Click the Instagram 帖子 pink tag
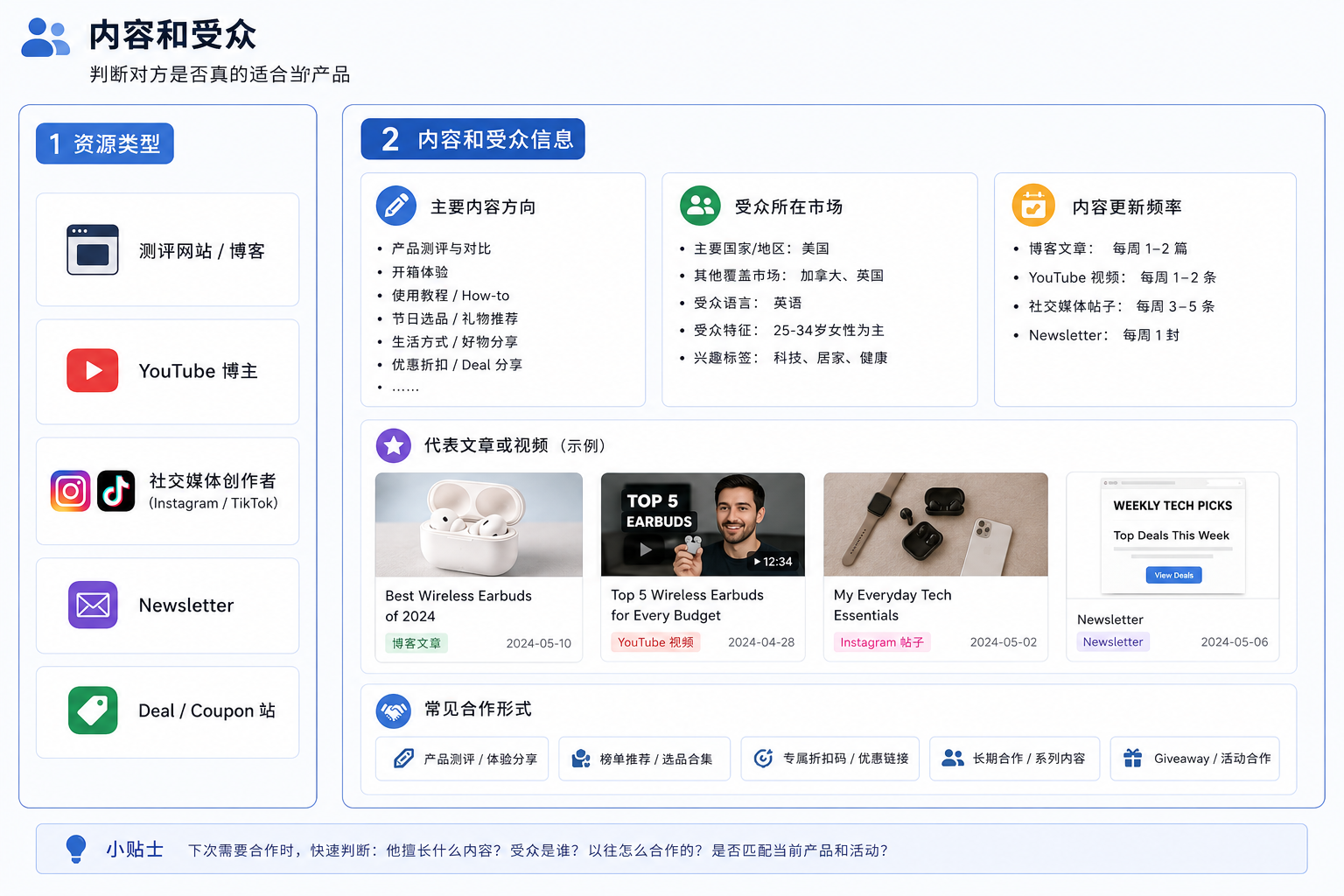The width and height of the screenshot is (1344, 896). (x=882, y=642)
